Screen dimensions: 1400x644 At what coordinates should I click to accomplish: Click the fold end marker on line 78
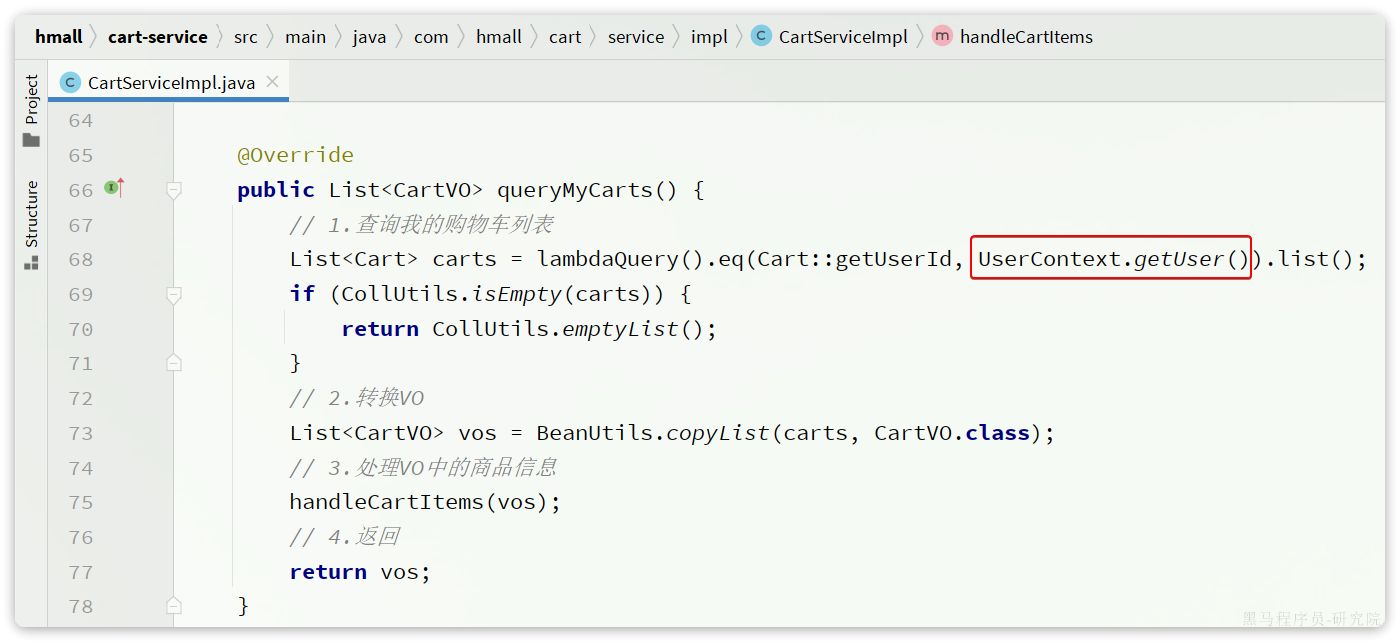[174, 606]
